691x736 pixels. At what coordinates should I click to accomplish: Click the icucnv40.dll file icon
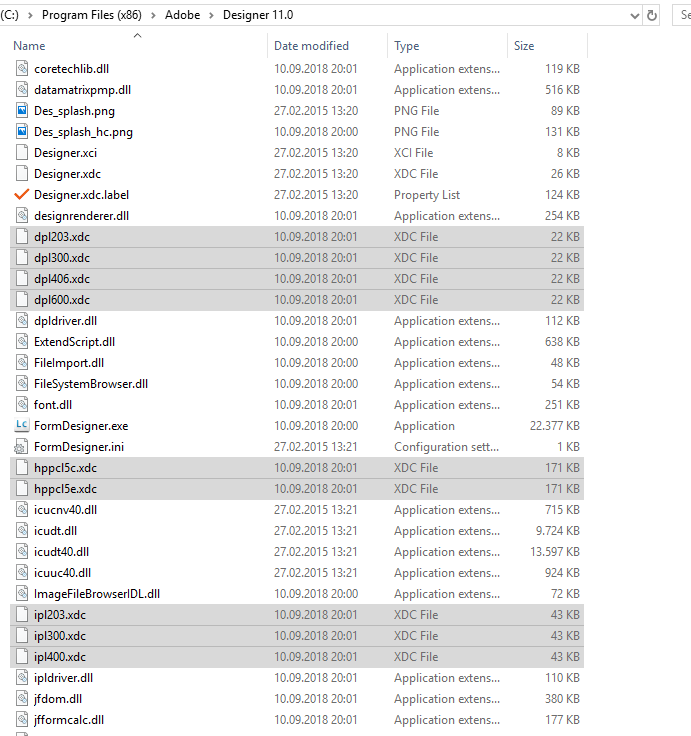[x=22, y=510]
